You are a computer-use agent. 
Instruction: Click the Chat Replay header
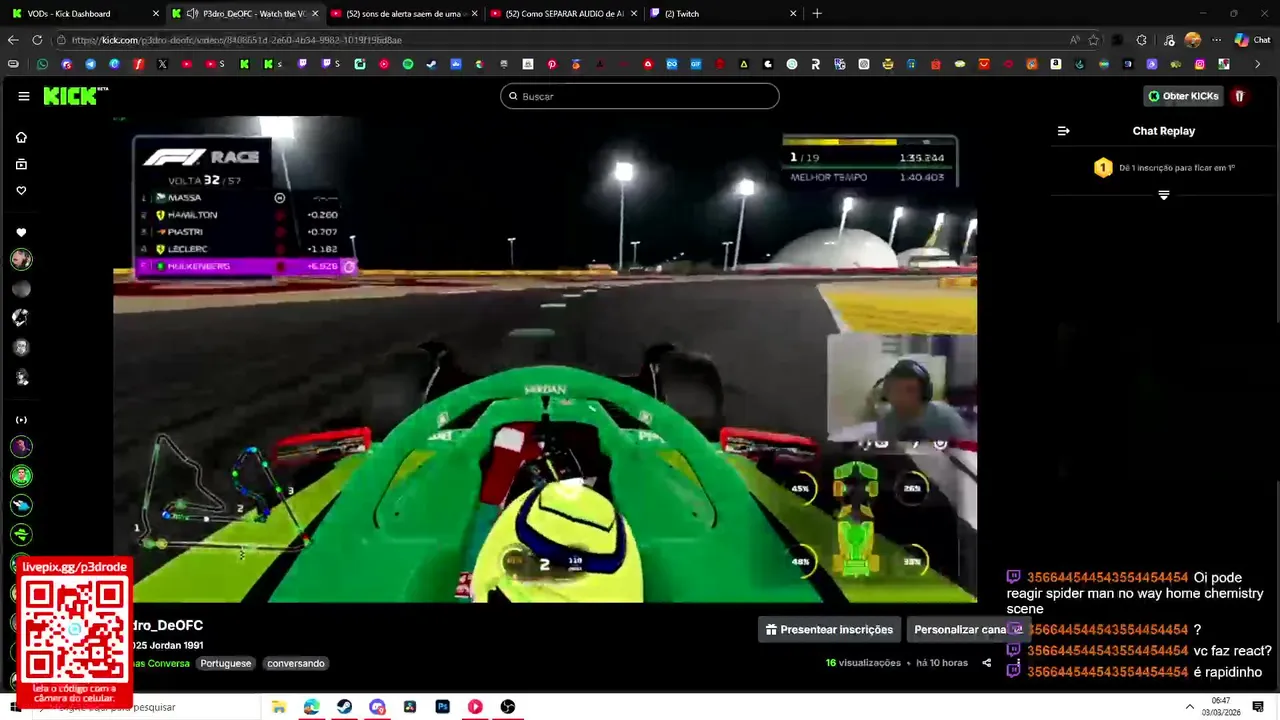(1164, 131)
